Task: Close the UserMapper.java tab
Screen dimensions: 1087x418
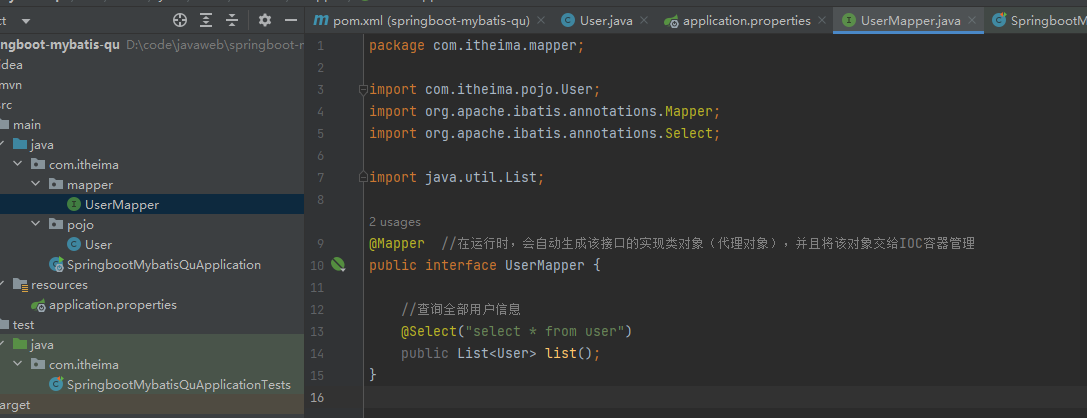Action: pyautogui.click(x=972, y=21)
